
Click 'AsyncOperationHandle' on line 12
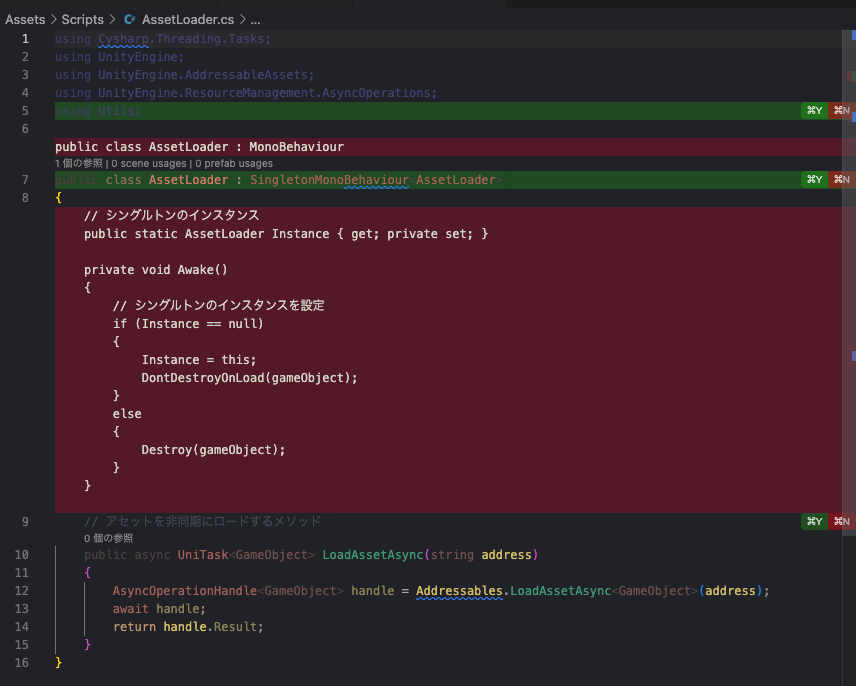(185, 590)
